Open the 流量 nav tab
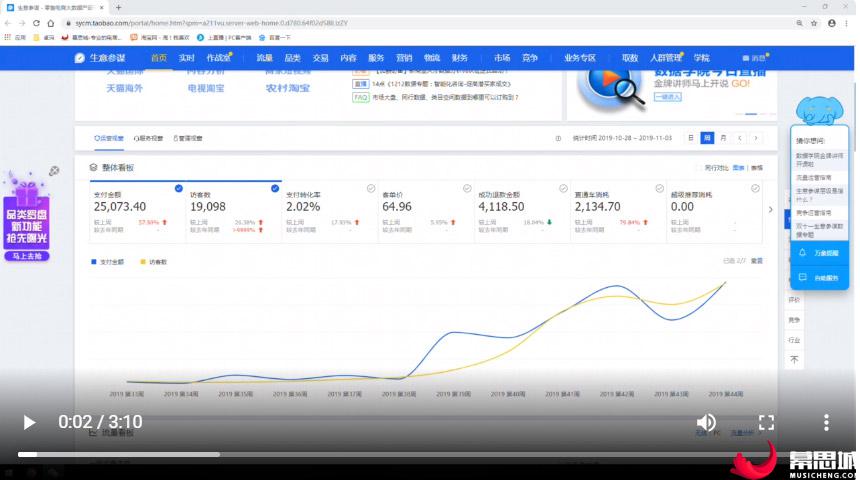860x480 pixels. [264, 58]
